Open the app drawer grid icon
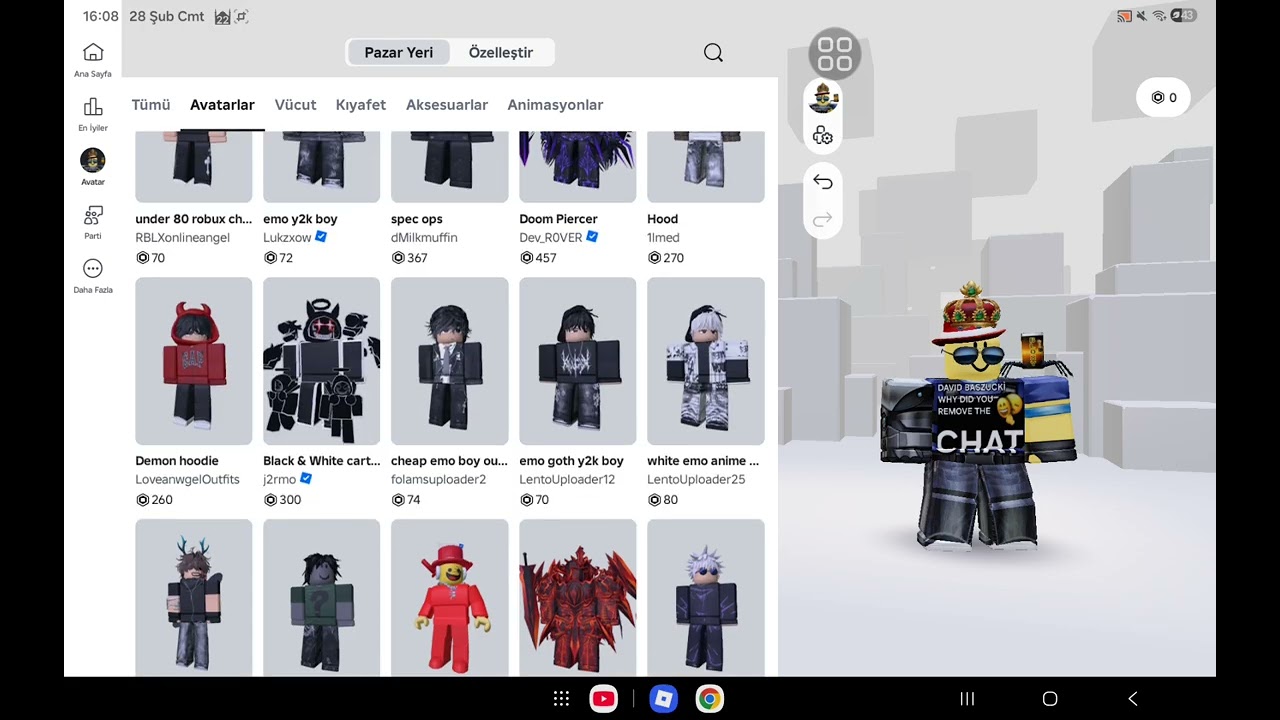Viewport: 1280px width, 720px height. tap(561, 699)
